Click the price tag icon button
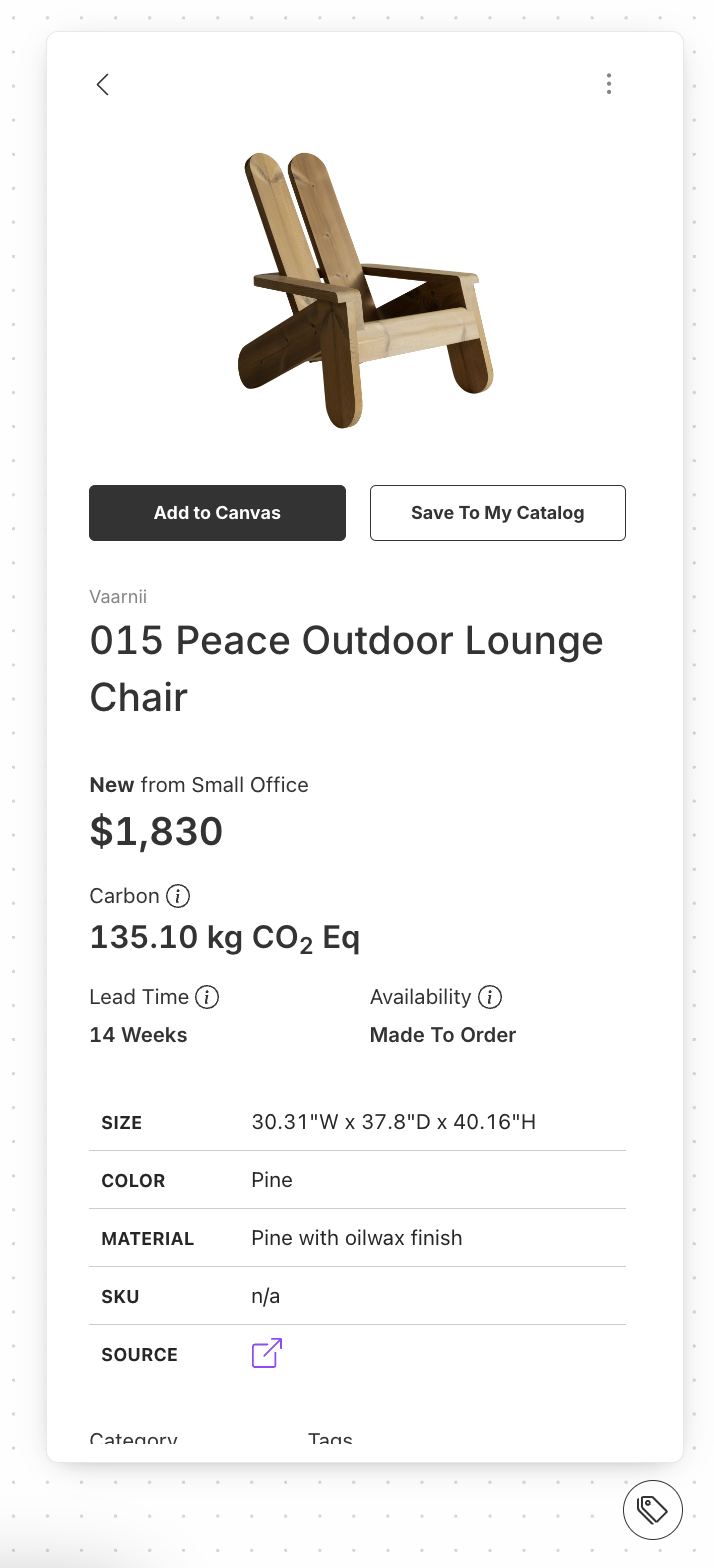Image resolution: width=714 pixels, height=1568 pixels. click(x=652, y=1509)
